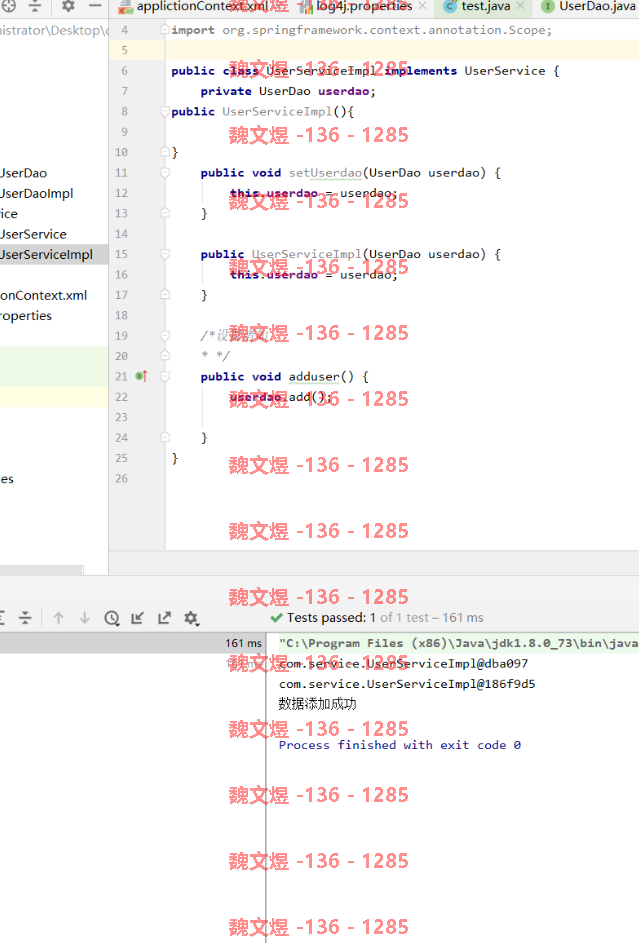
Task: Select applictionContext.xml in project tree
Action: 43,295
